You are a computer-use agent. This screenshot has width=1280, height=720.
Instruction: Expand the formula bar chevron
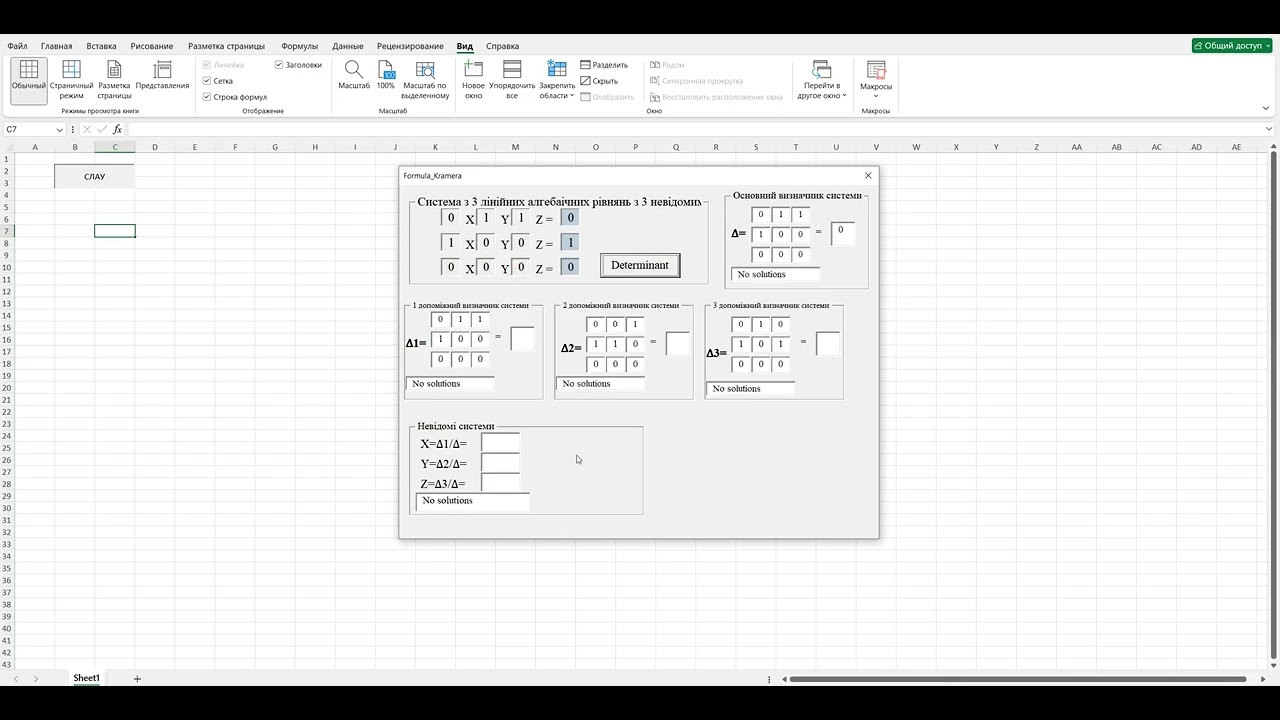pos(1270,129)
